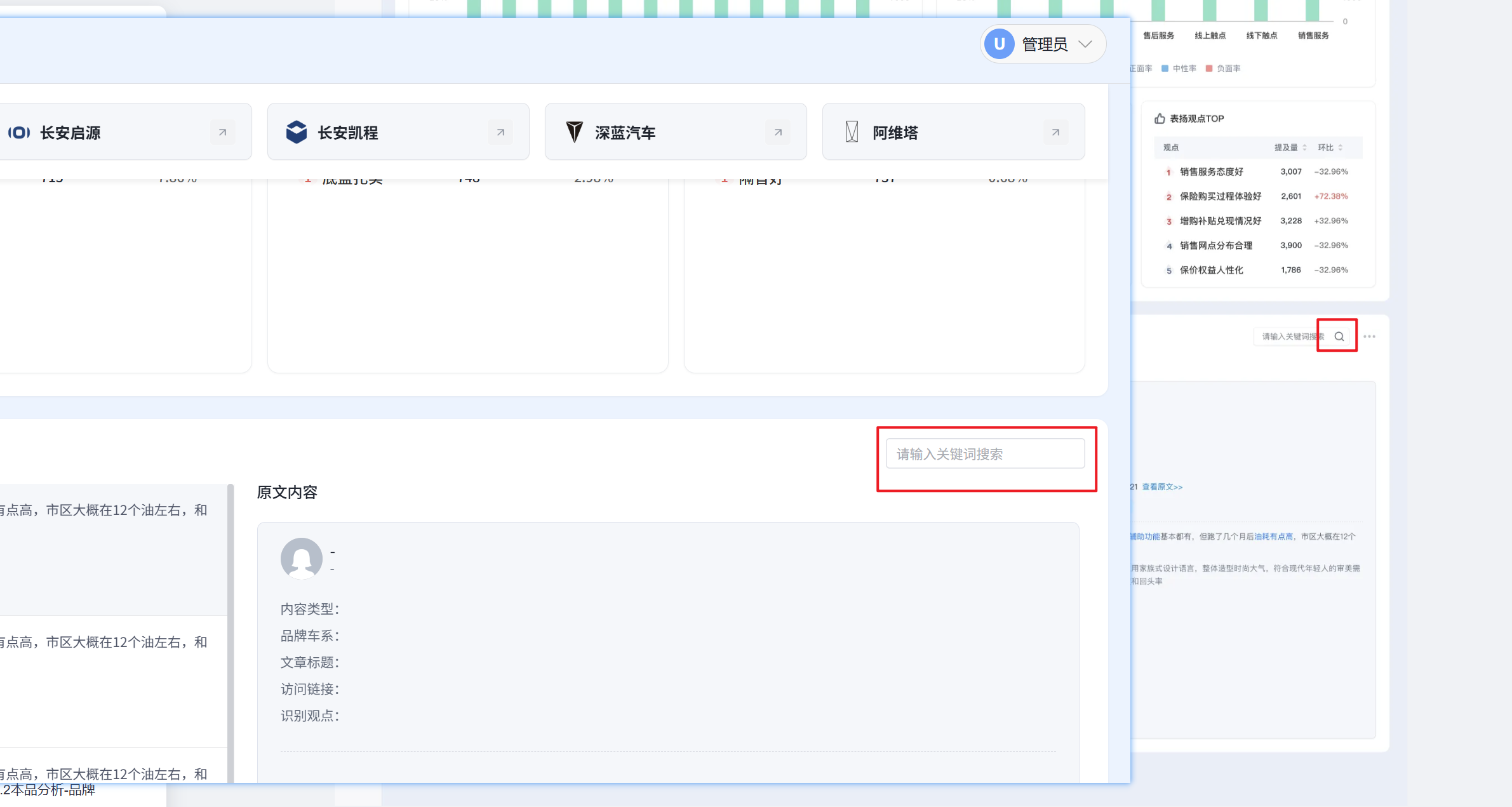1512x807 pixels.
Task: Select the 阿维塔 brand name
Action: [x=895, y=133]
